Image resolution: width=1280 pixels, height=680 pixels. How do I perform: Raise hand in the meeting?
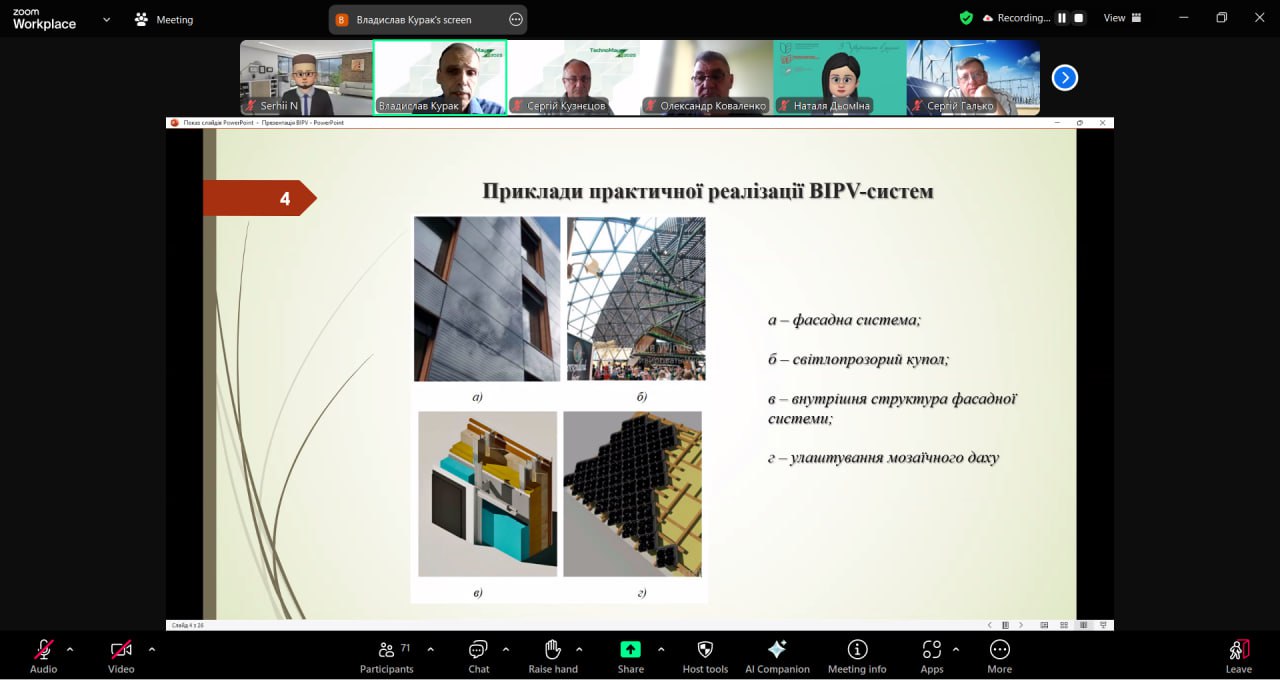pos(553,655)
